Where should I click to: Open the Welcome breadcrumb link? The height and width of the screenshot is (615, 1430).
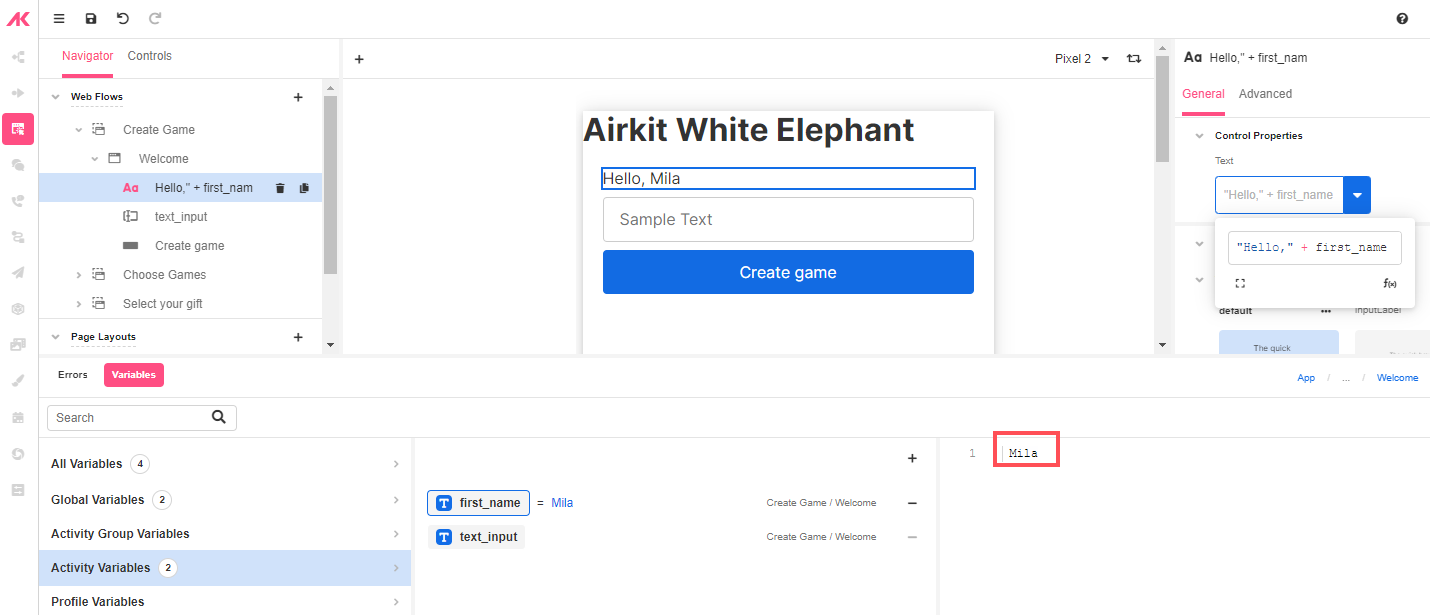1397,378
